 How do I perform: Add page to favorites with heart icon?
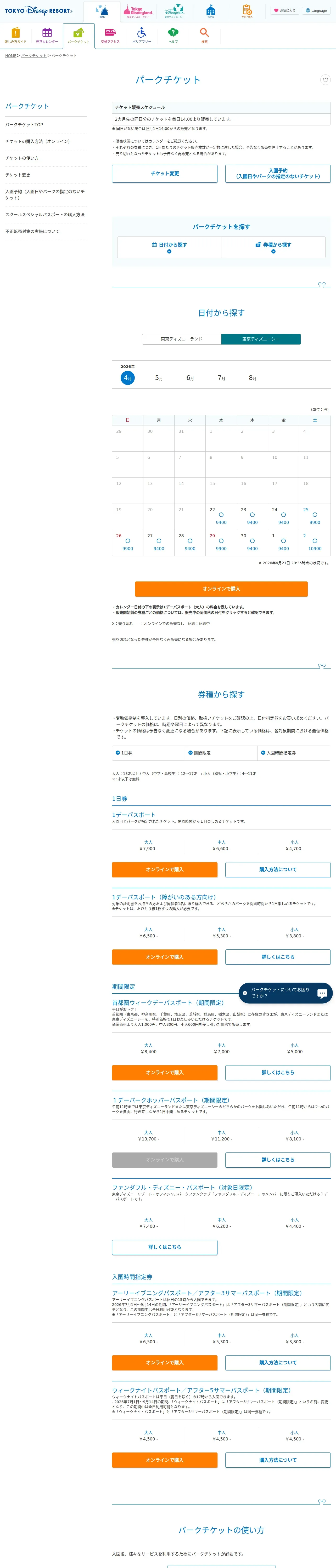(325, 80)
